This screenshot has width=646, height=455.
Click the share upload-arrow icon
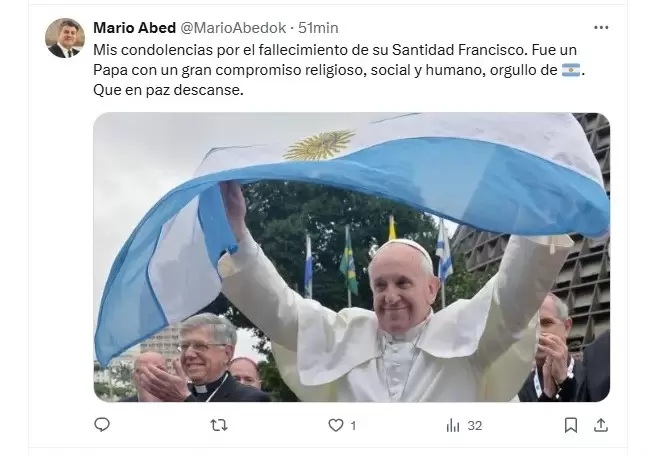click(x=601, y=425)
